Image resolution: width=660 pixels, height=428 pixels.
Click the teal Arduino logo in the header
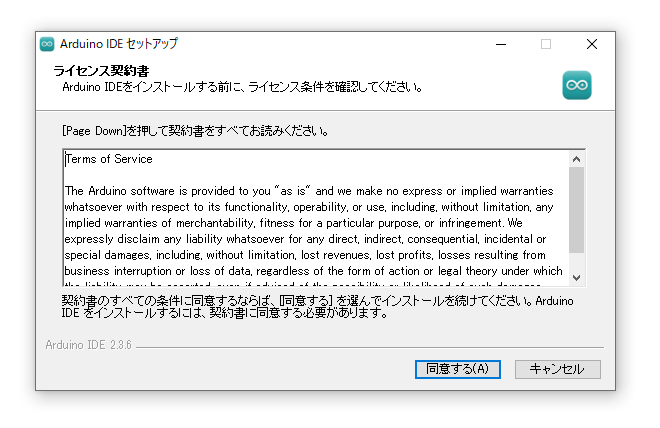click(577, 85)
